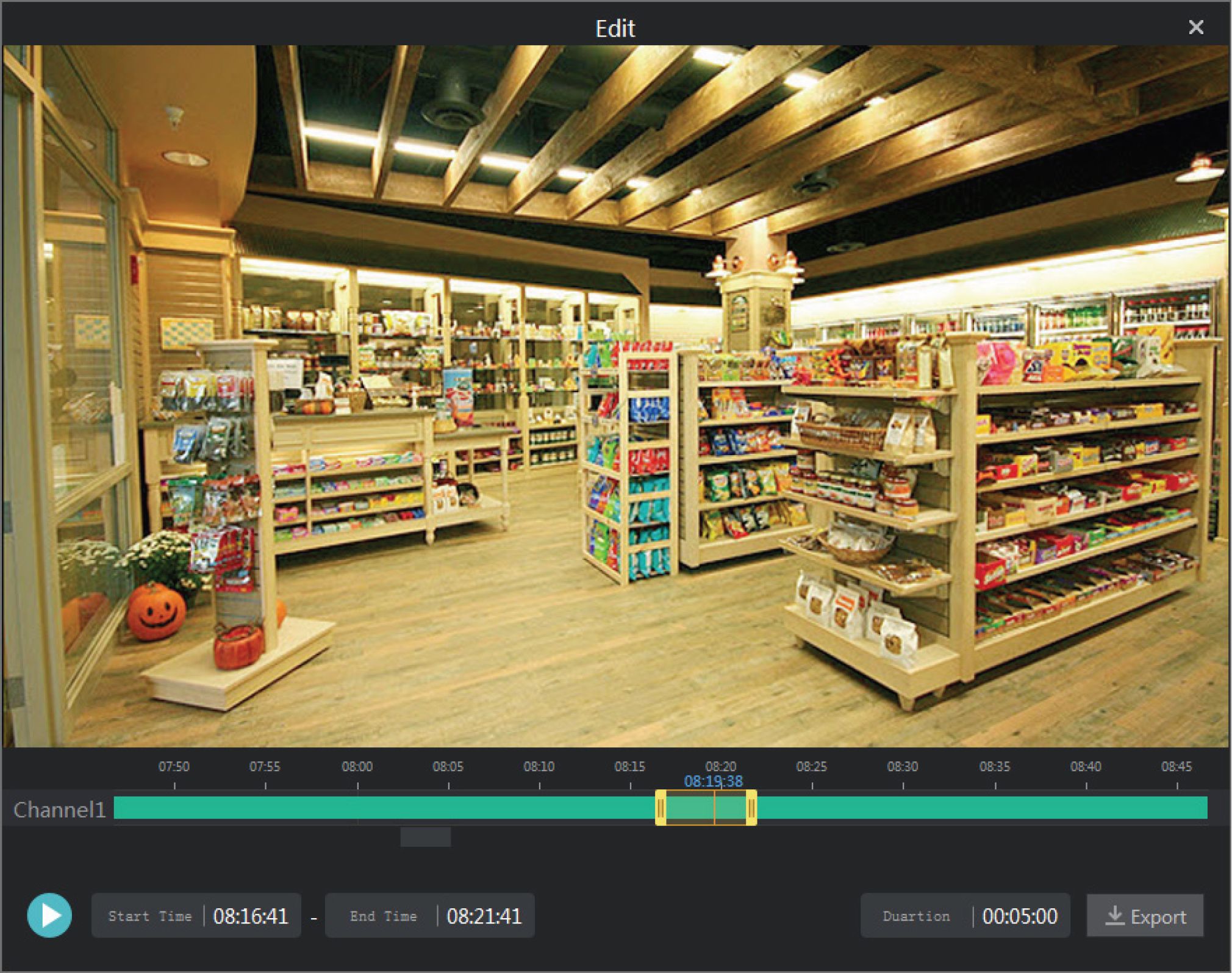Click the End Time field showing 08:21:41
This screenshot has height=973, width=1232.
pos(484,916)
